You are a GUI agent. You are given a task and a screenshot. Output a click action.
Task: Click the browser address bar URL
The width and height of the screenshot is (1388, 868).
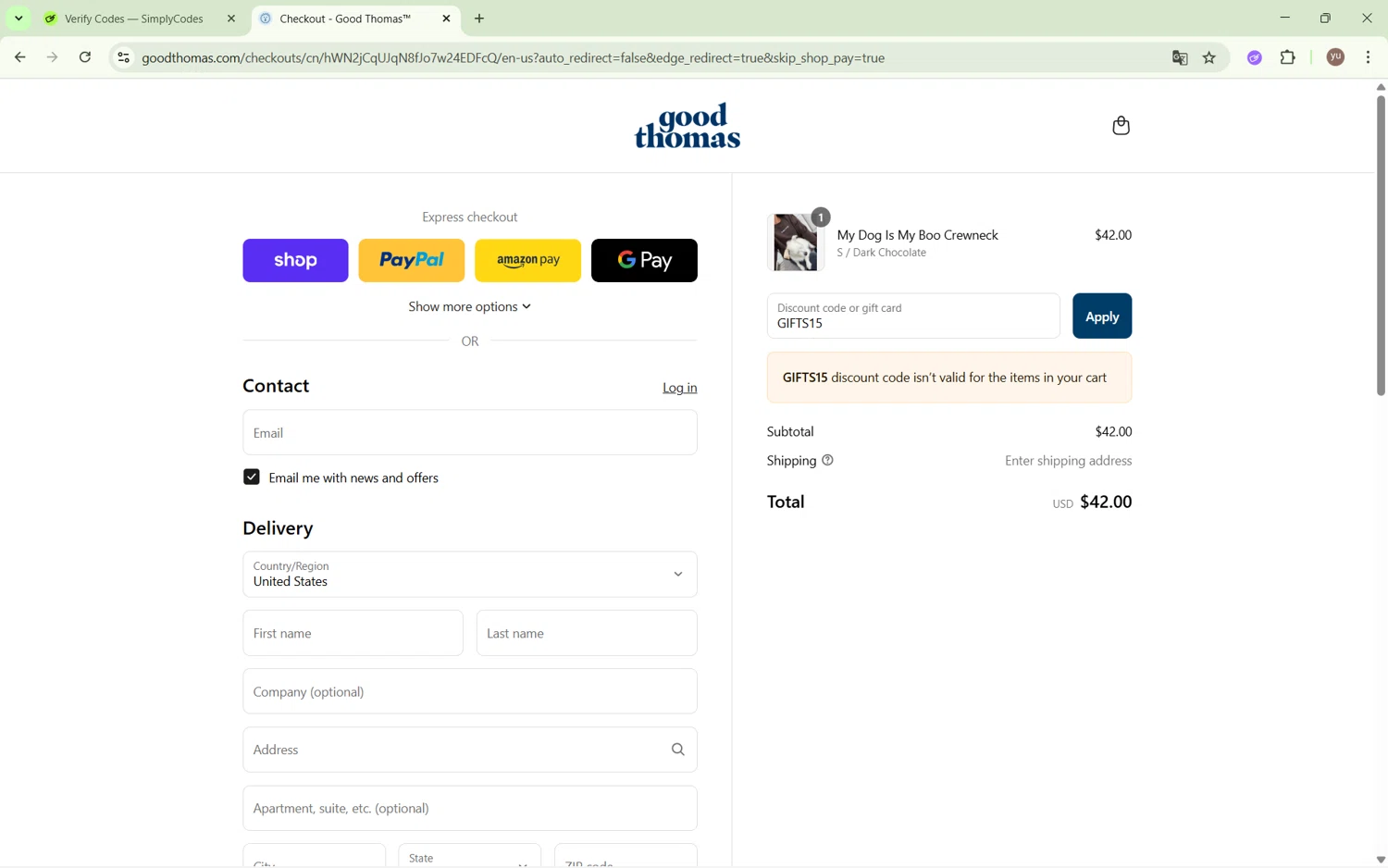(514, 57)
